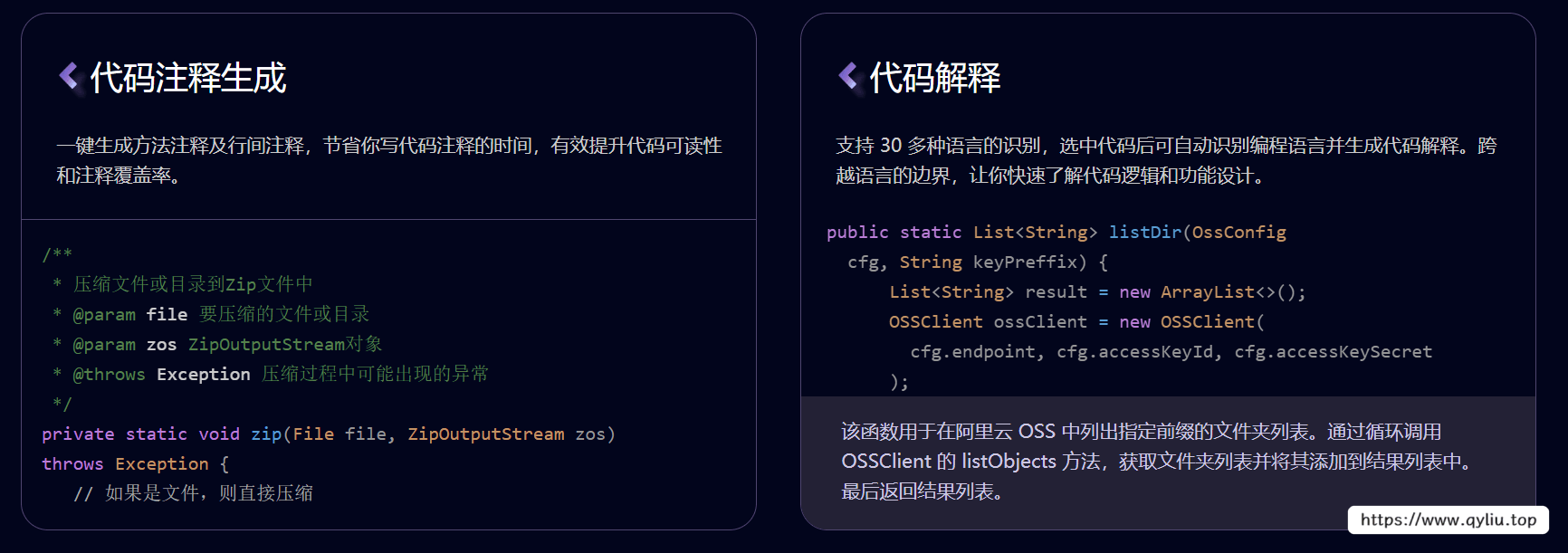Image resolution: width=1568 pixels, height=553 pixels.
Task: Click the purple chevron icon beside 代码解释
Action: pyautogui.click(x=849, y=76)
